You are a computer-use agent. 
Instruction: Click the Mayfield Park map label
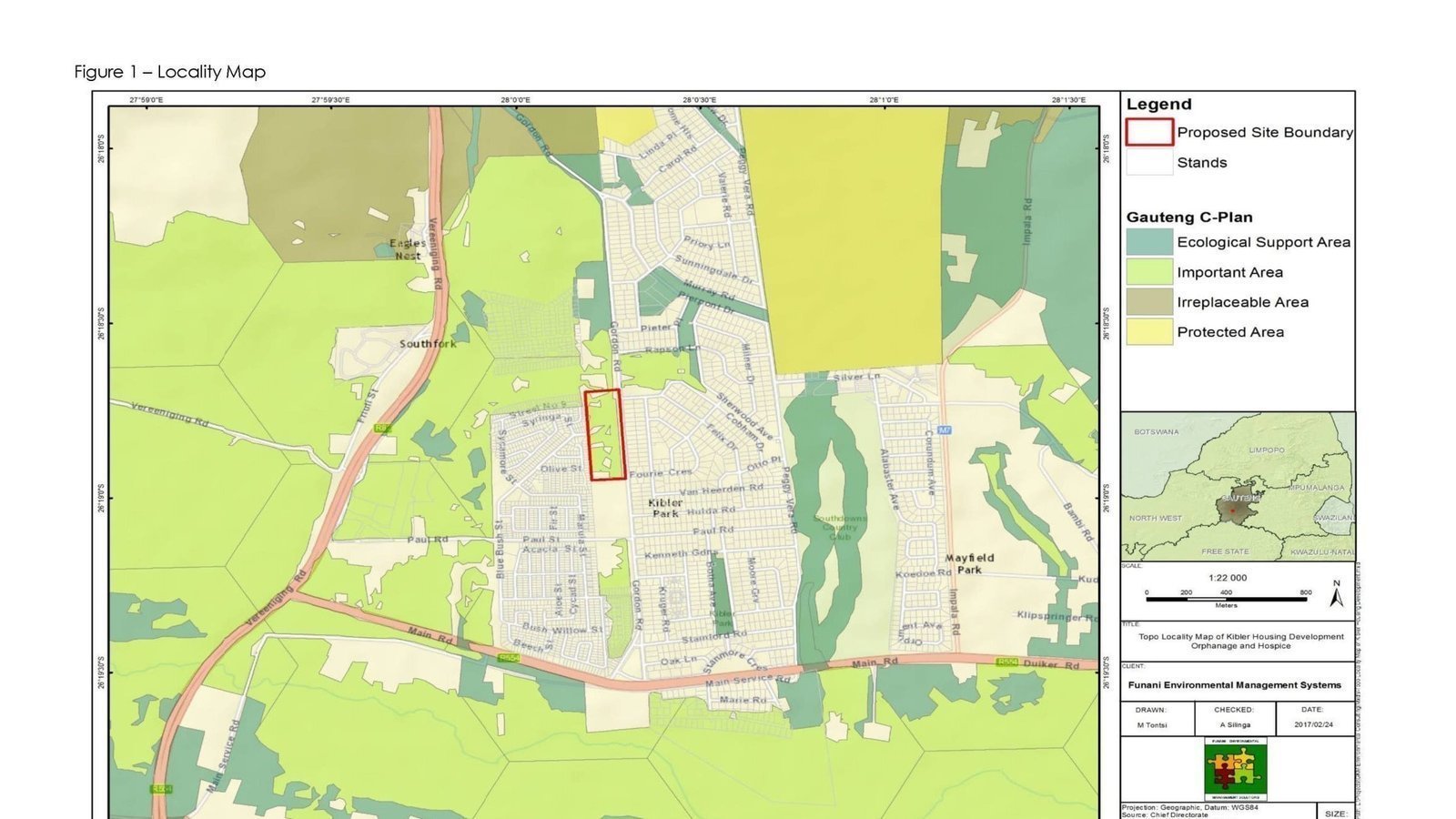coord(969,563)
